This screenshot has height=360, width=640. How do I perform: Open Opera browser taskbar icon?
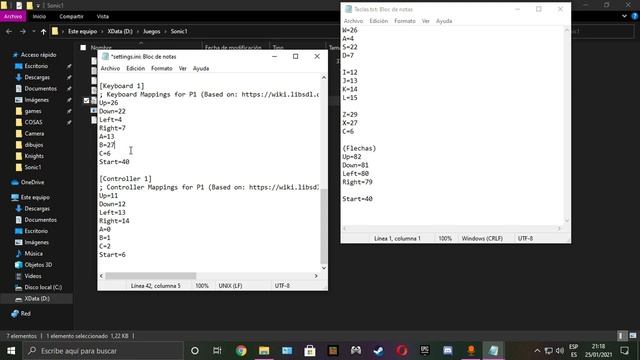coord(402,351)
